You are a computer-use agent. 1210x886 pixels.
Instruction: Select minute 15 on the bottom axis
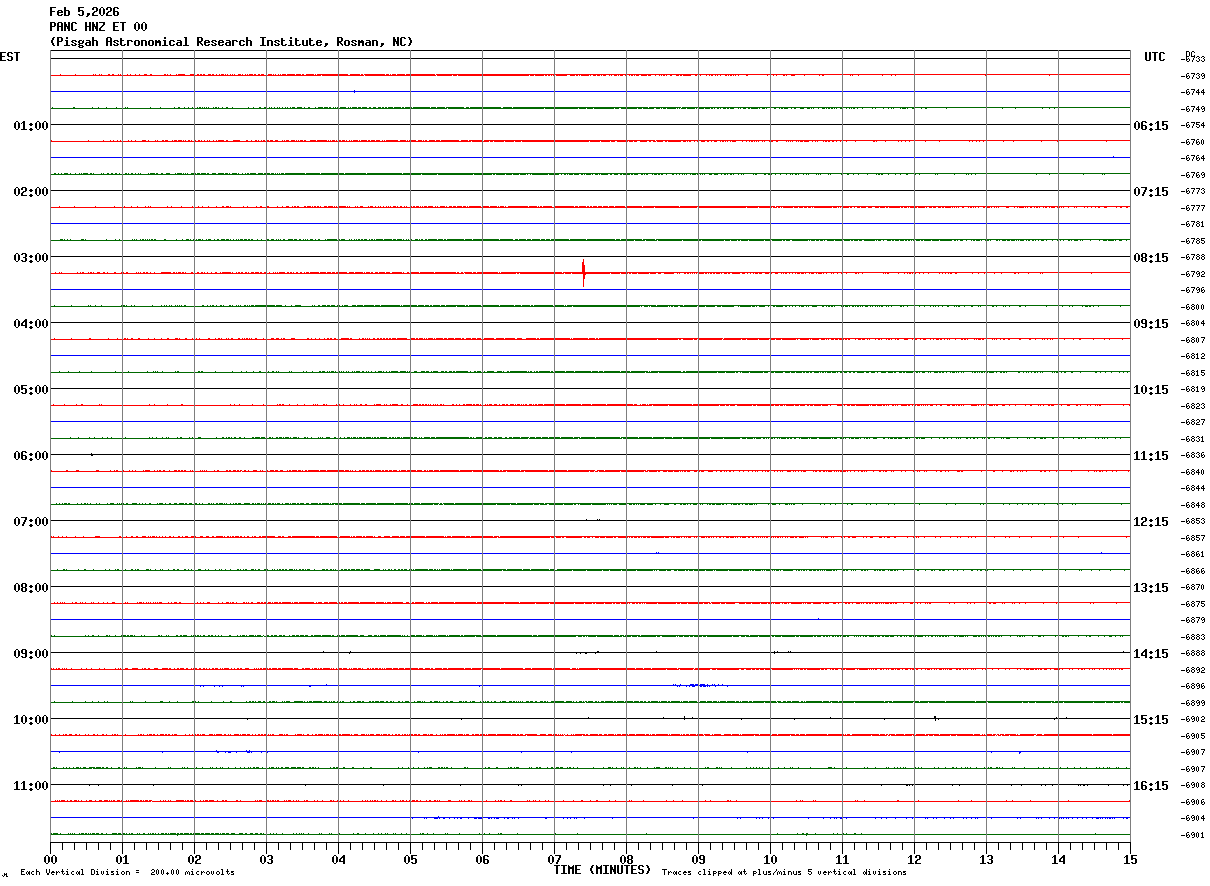pyautogui.click(x=1129, y=859)
